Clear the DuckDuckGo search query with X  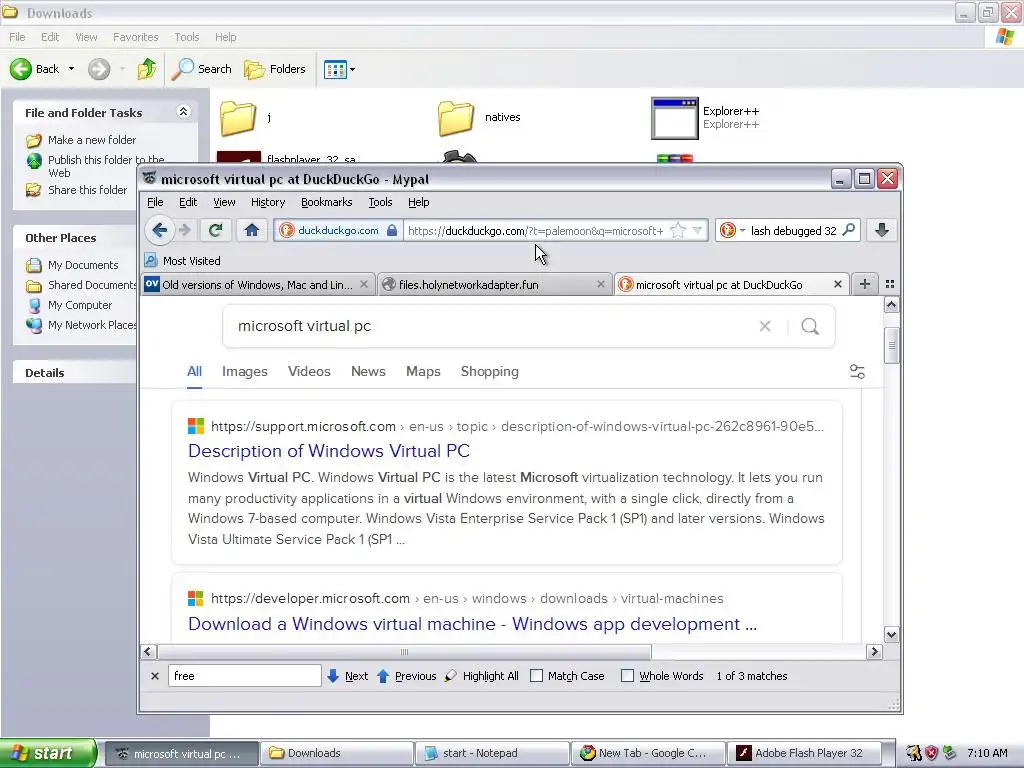click(x=765, y=326)
